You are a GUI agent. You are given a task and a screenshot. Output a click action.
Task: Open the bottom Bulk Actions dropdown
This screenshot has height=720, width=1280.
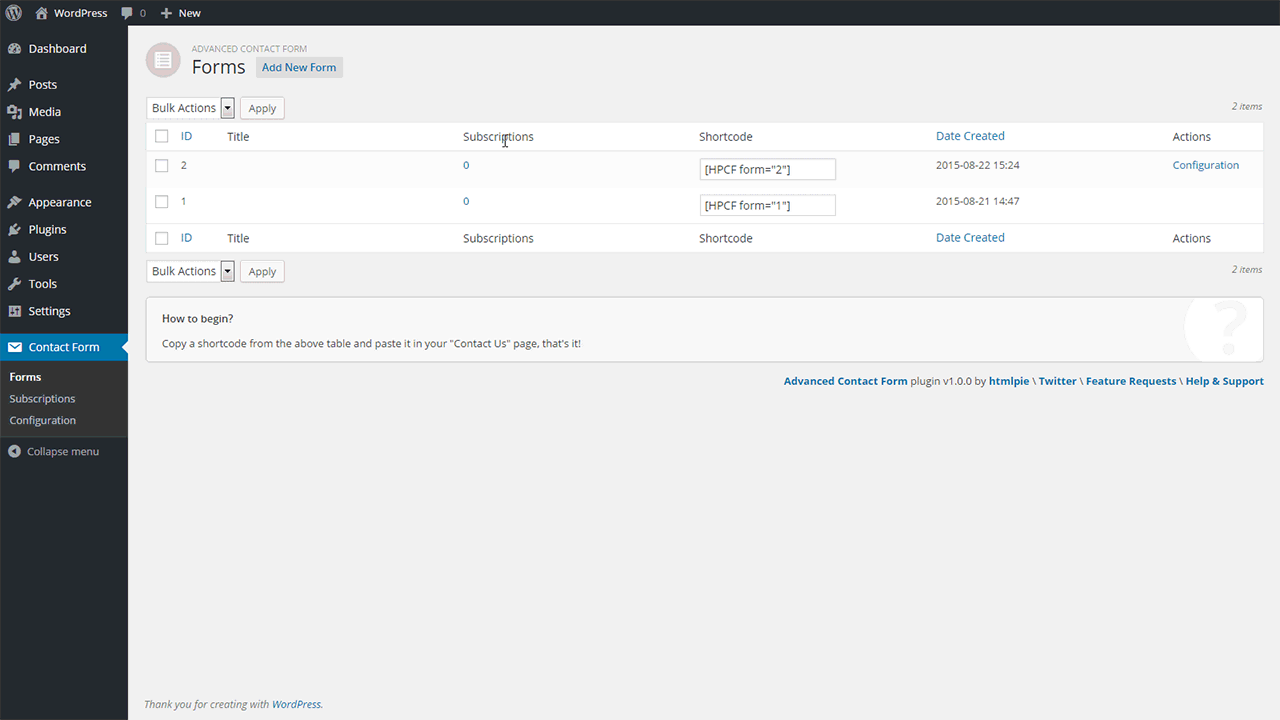(191, 271)
